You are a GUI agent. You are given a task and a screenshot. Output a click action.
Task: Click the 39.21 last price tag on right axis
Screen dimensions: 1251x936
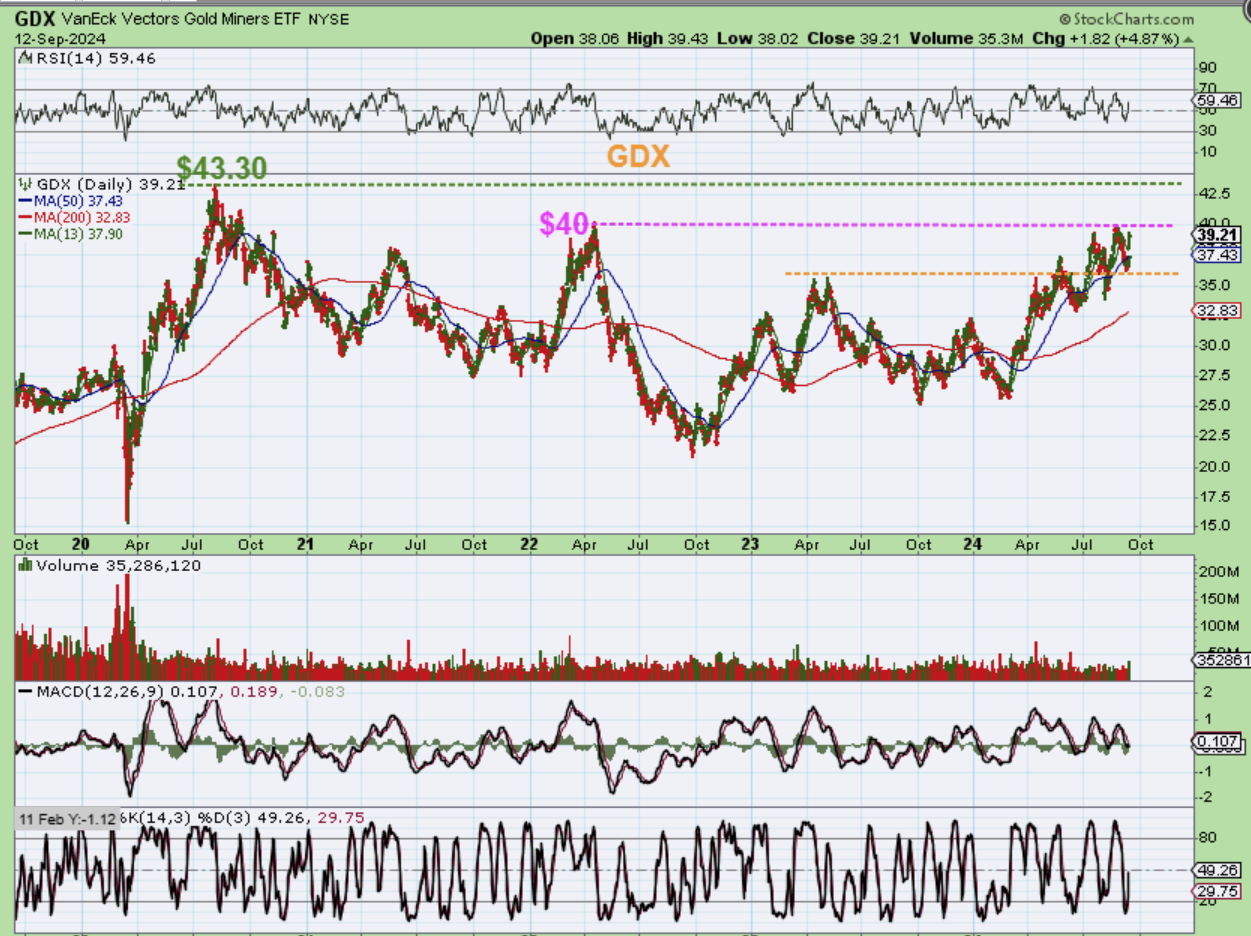click(x=1218, y=233)
